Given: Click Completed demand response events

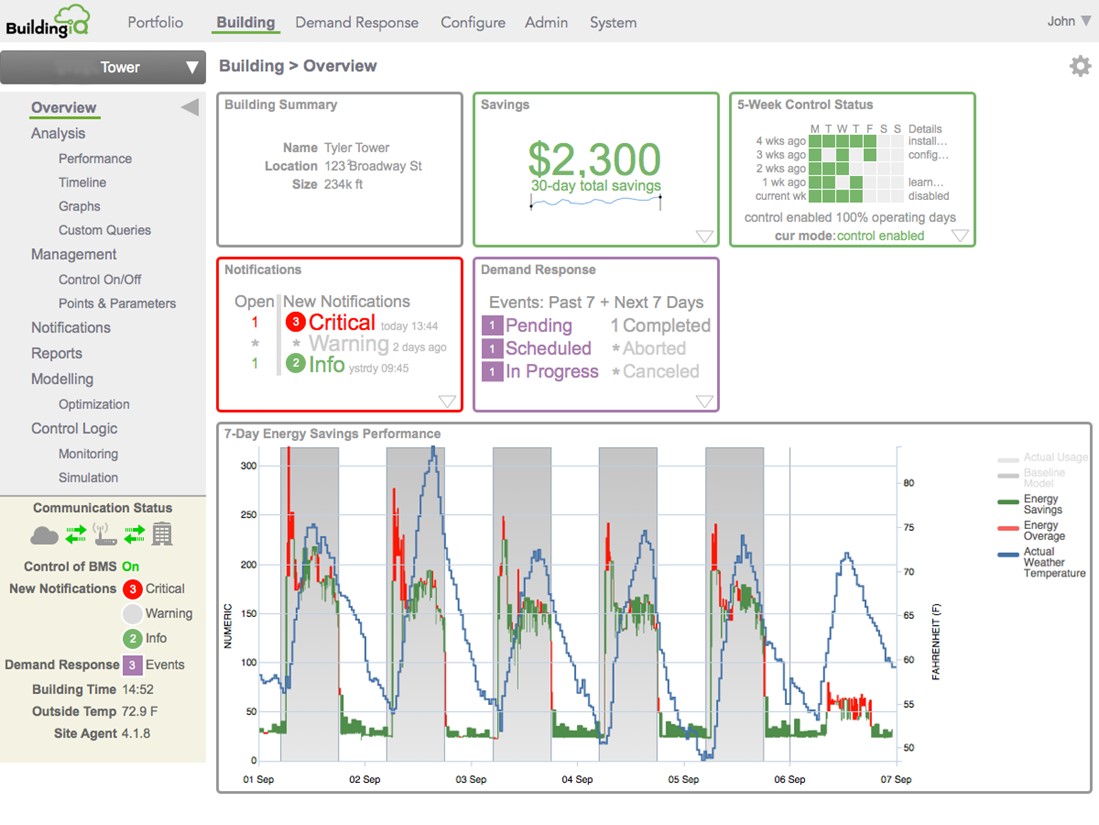Looking at the screenshot, I should (x=660, y=325).
